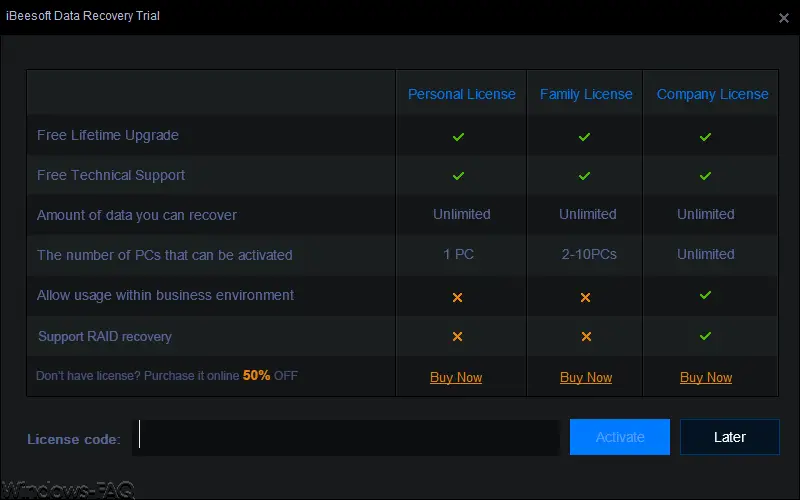Click Family License checkmark for Free Lifetime Upgrade

coord(584,136)
